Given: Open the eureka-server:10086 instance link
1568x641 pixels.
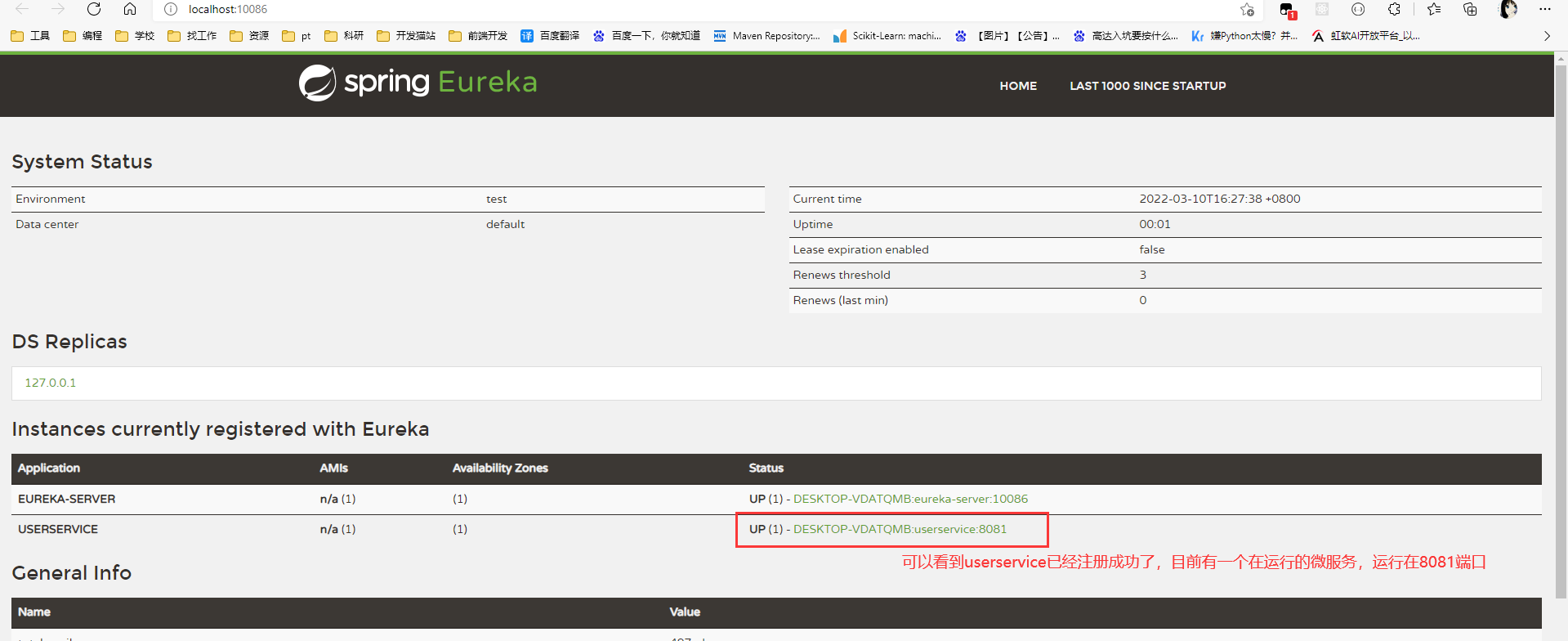Looking at the screenshot, I should (910, 499).
